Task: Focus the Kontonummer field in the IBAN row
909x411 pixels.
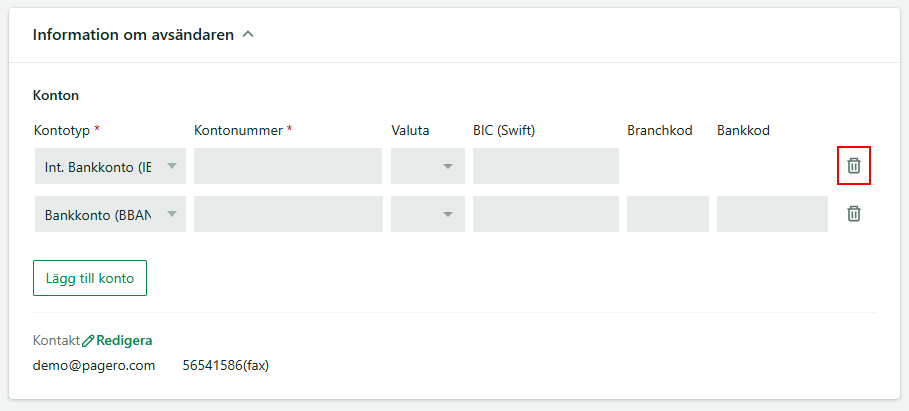Action: [x=288, y=166]
